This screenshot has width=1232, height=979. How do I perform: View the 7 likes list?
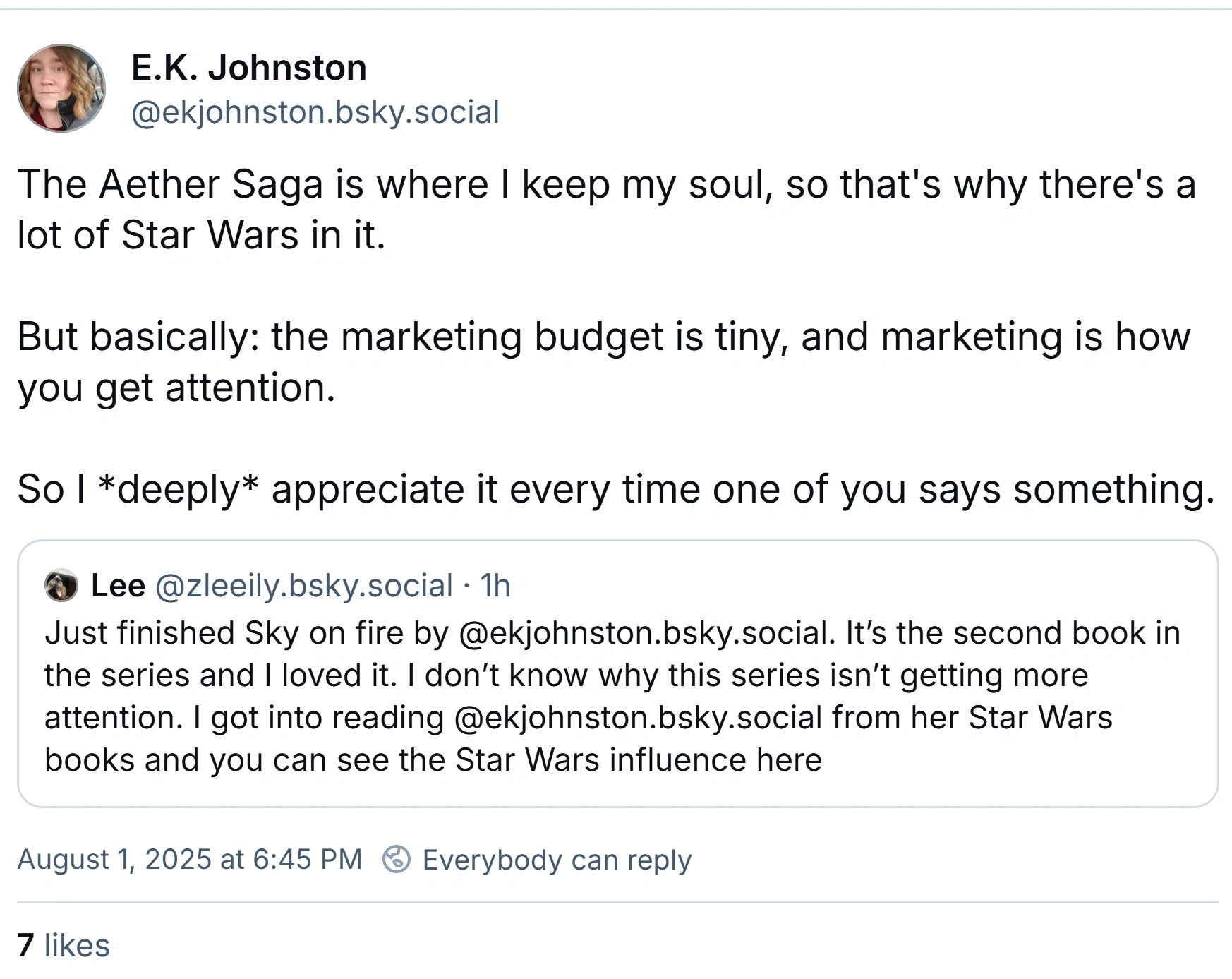tap(64, 945)
